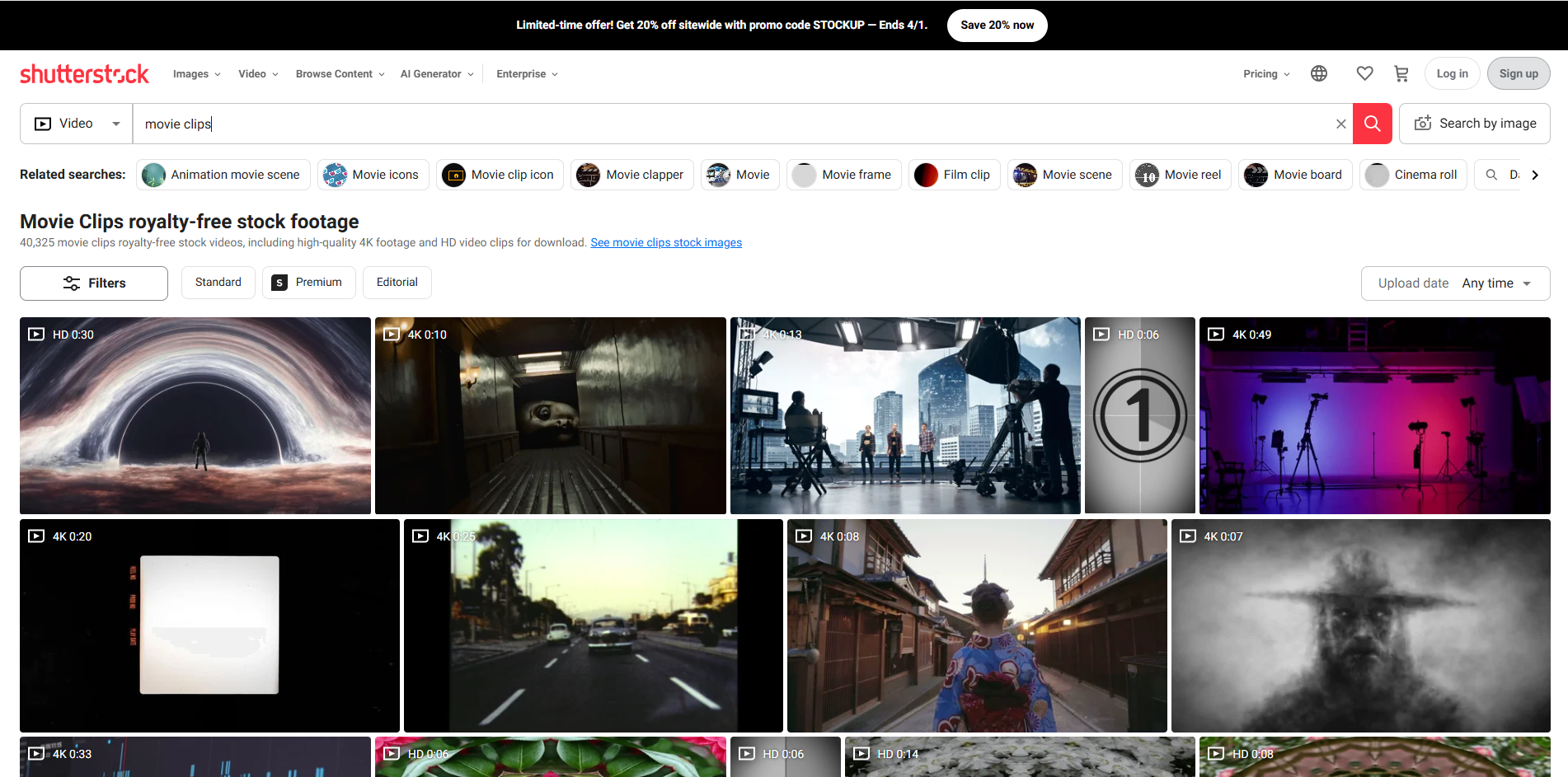The image size is (1568, 777).
Task: Click the Filters sliders icon
Action: pyautogui.click(x=72, y=283)
